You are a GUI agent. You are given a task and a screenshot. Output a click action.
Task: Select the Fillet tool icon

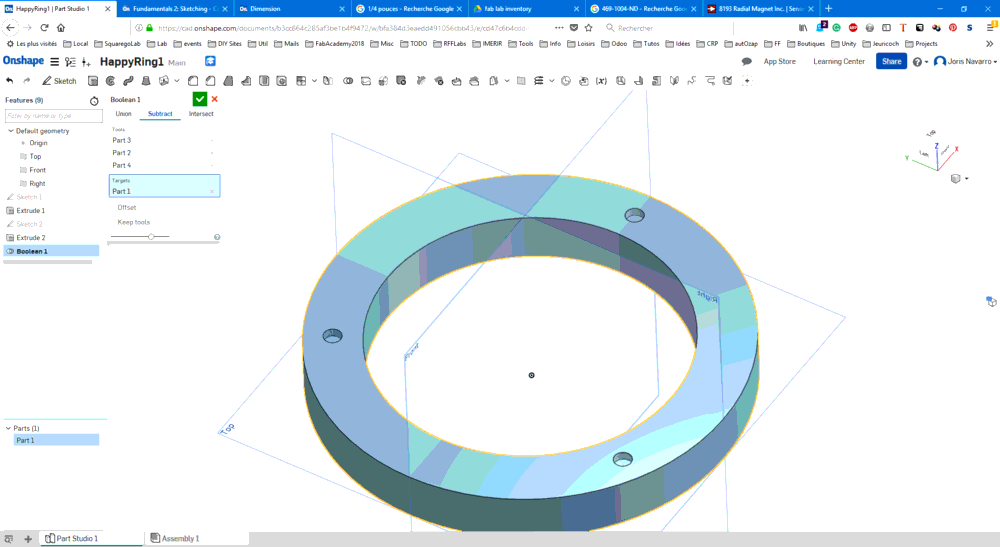click(193, 81)
